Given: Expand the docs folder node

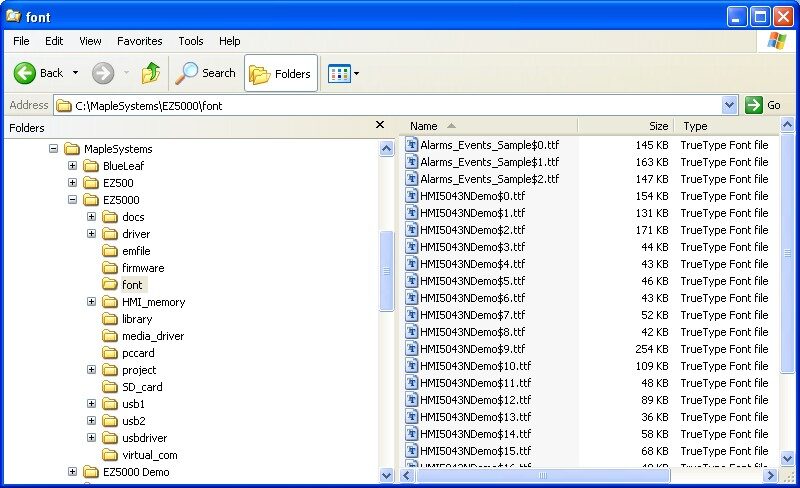Looking at the screenshot, I should (x=91, y=216).
